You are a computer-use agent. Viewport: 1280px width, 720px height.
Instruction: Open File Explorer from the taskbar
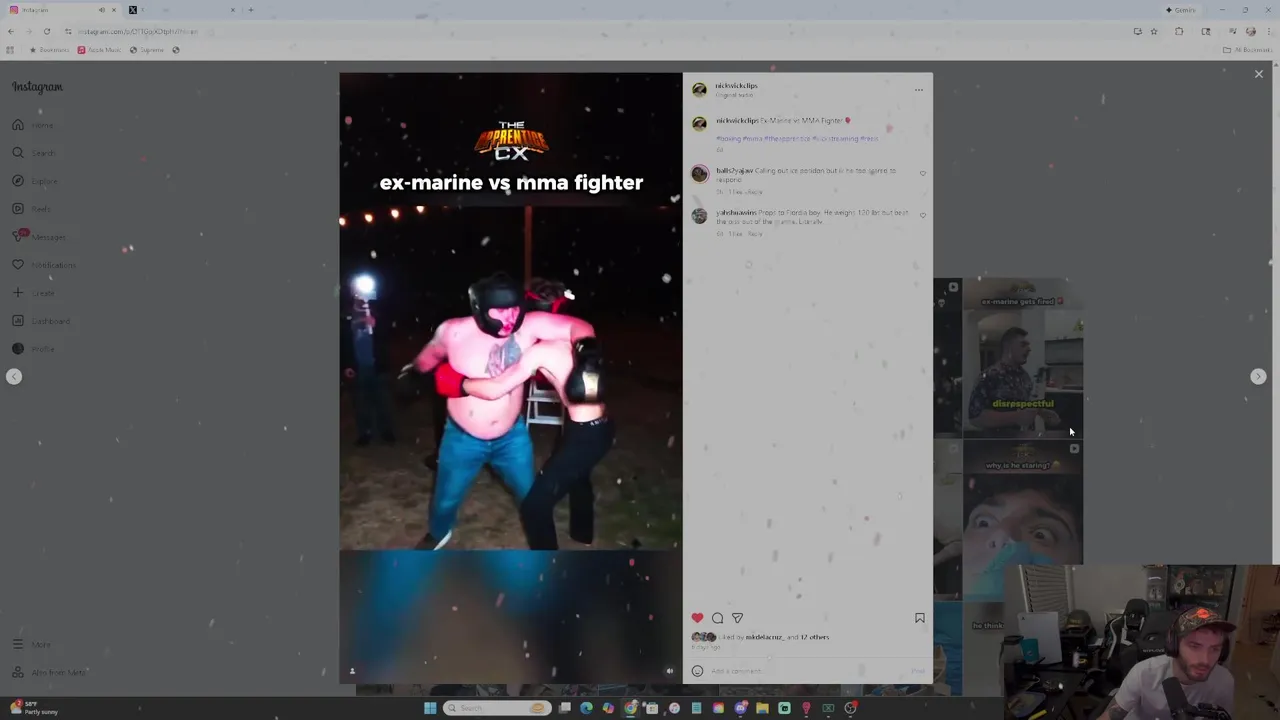762,708
